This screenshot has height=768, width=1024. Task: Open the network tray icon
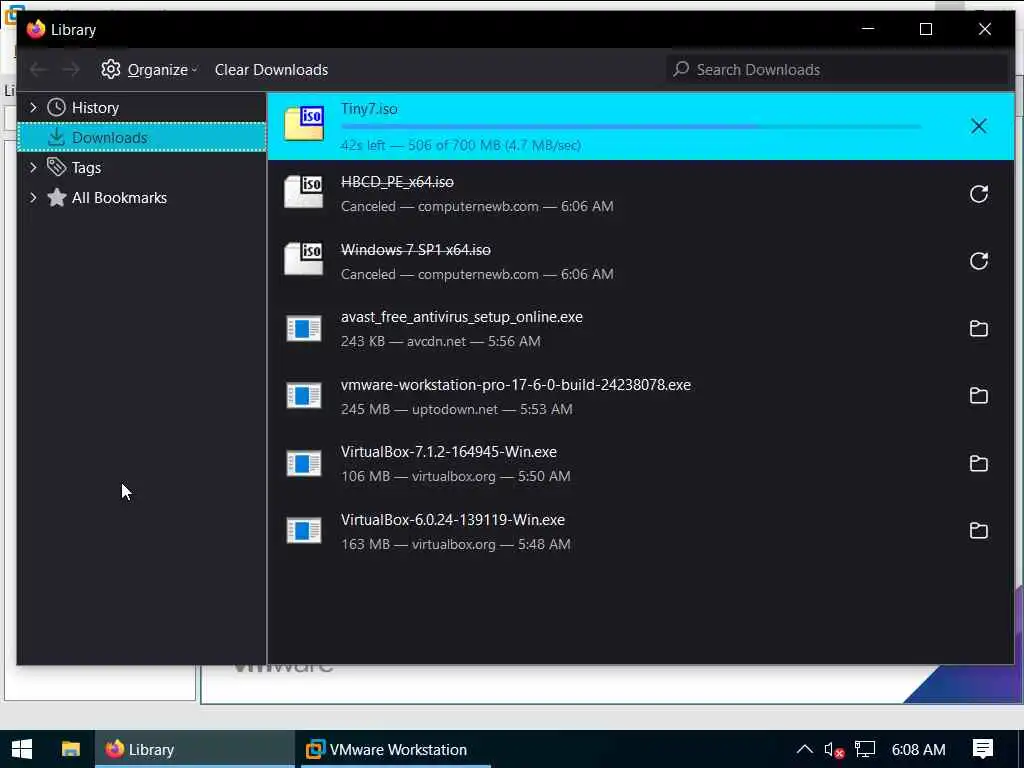[x=865, y=749]
